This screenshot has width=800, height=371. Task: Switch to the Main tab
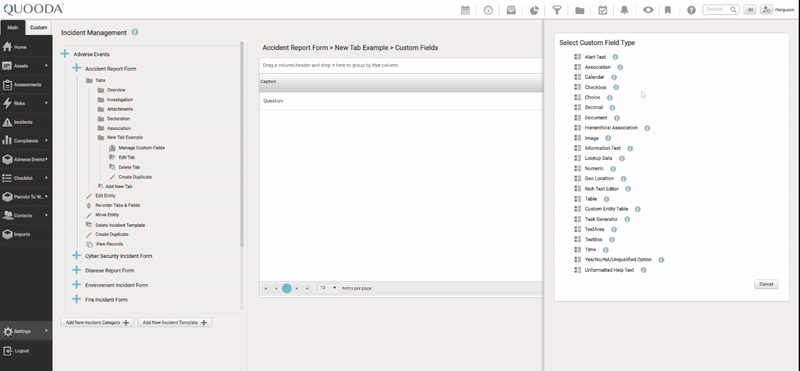pos(13,28)
